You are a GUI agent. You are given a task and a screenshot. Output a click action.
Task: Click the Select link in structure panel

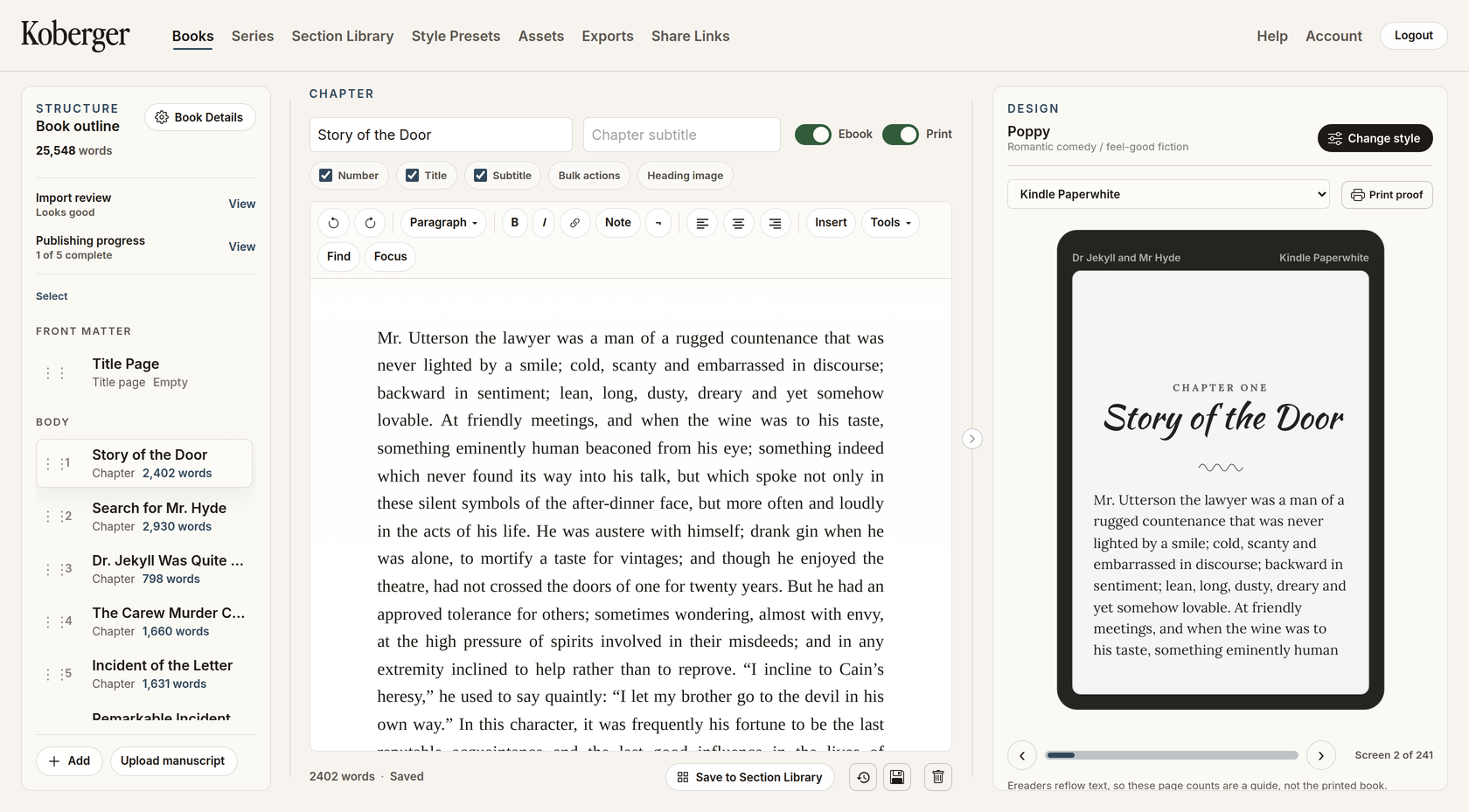[x=52, y=296]
